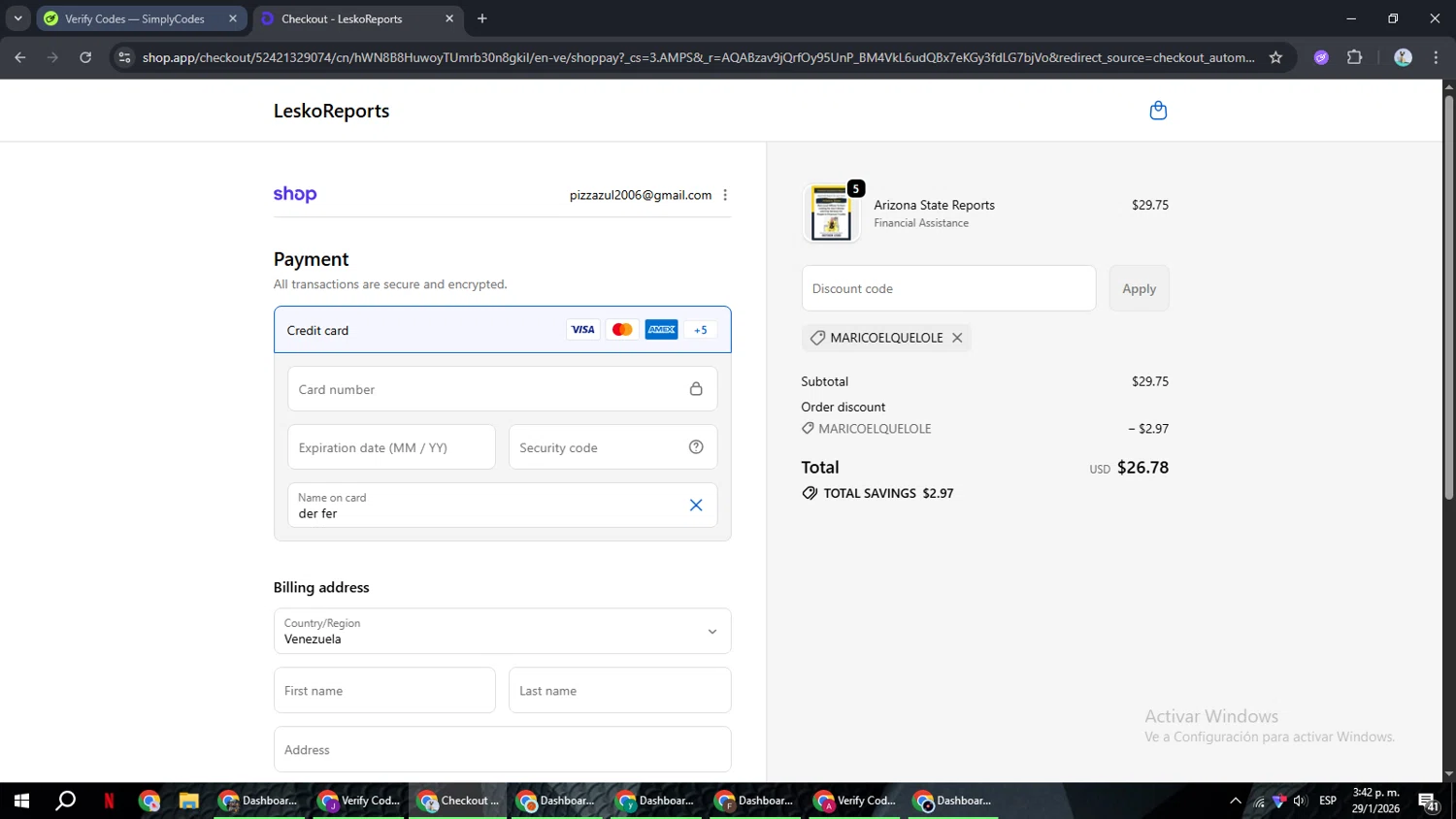The image size is (1456, 819).
Task: Open the LeskoReports store link
Action: (x=331, y=111)
